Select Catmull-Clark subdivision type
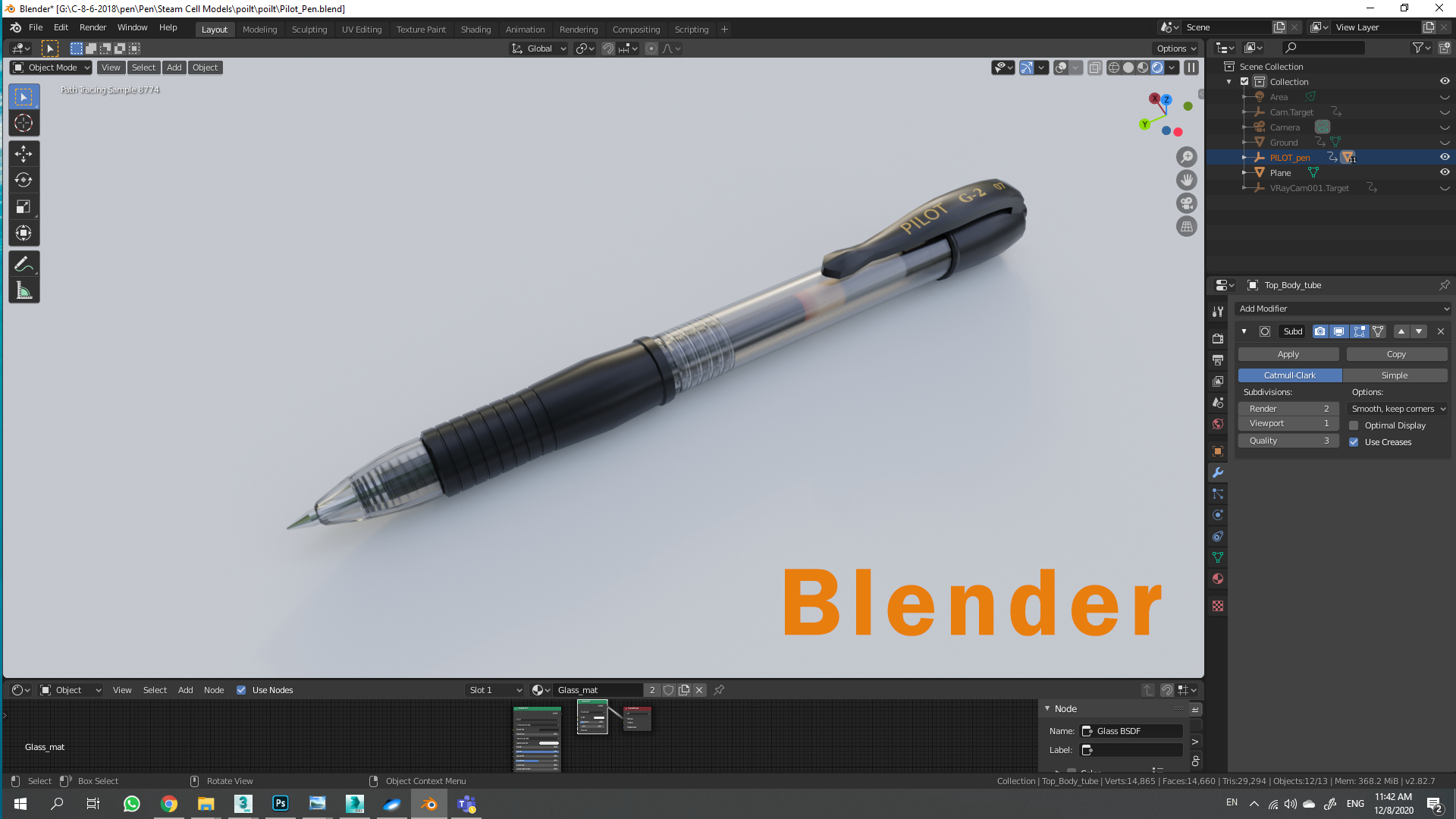The width and height of the screenshot is (1456, 819). 1290,375
